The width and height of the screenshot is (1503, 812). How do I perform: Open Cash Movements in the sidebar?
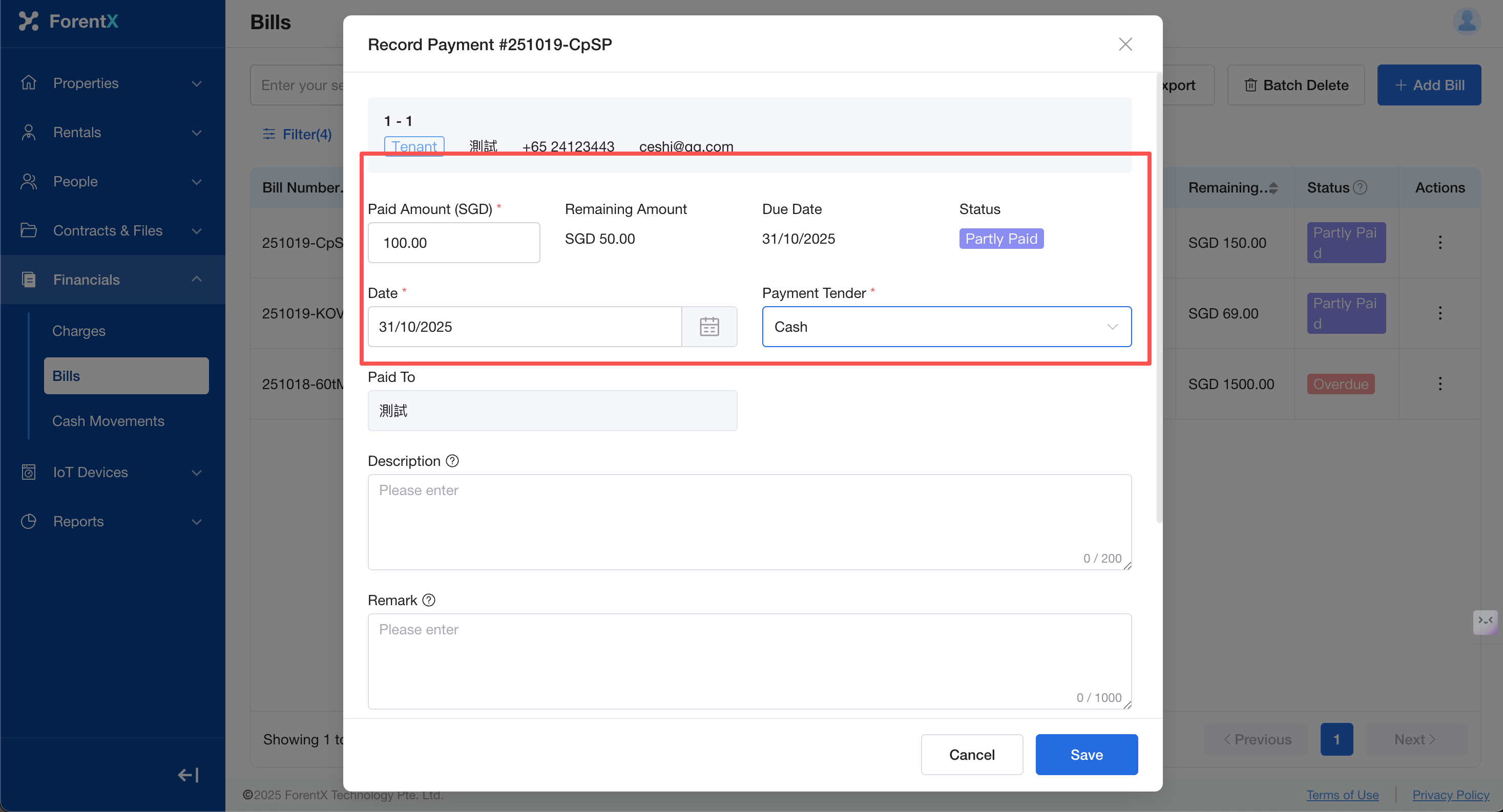[x=108, y=420]
